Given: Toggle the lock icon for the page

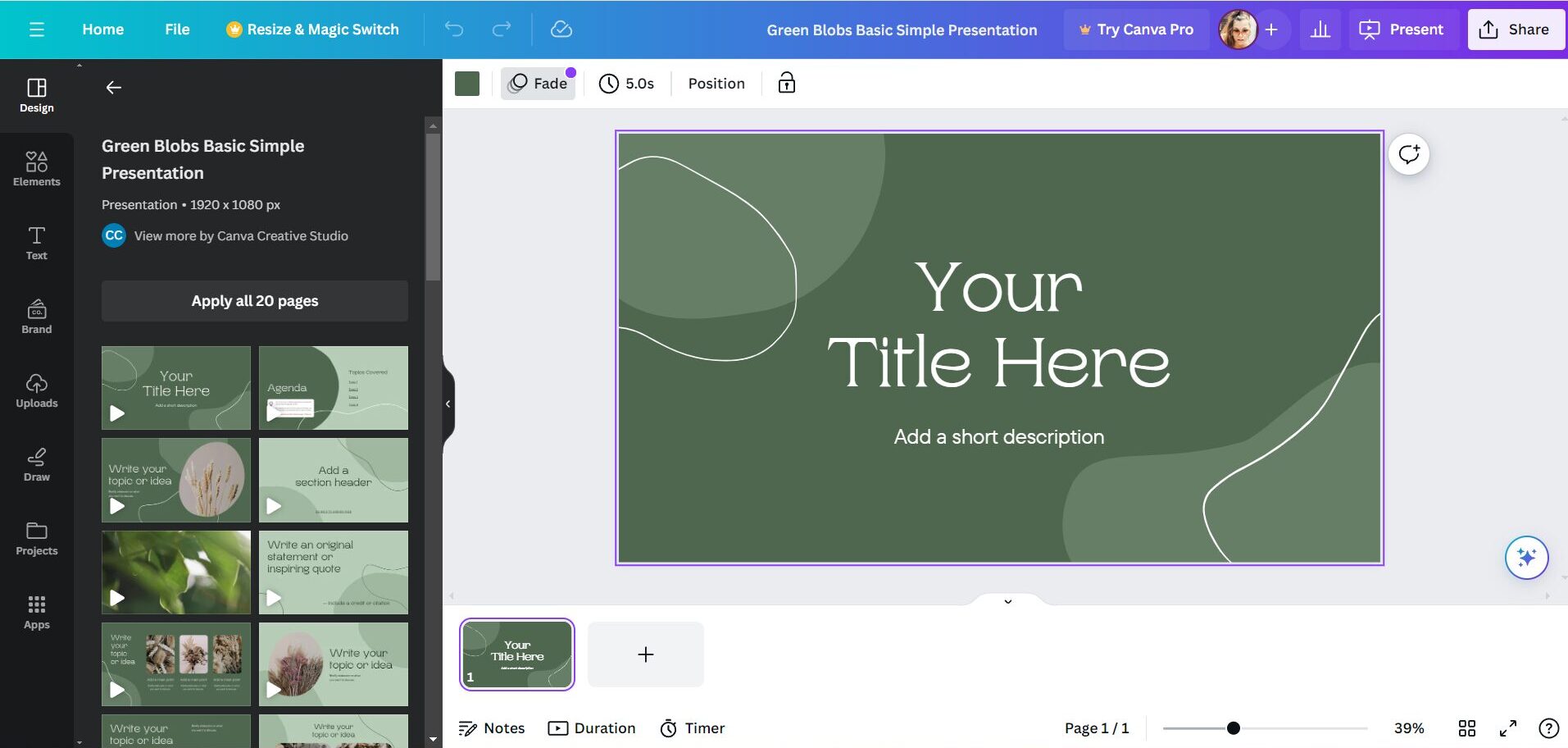Looking at the screenshot, I should [786, 83].
